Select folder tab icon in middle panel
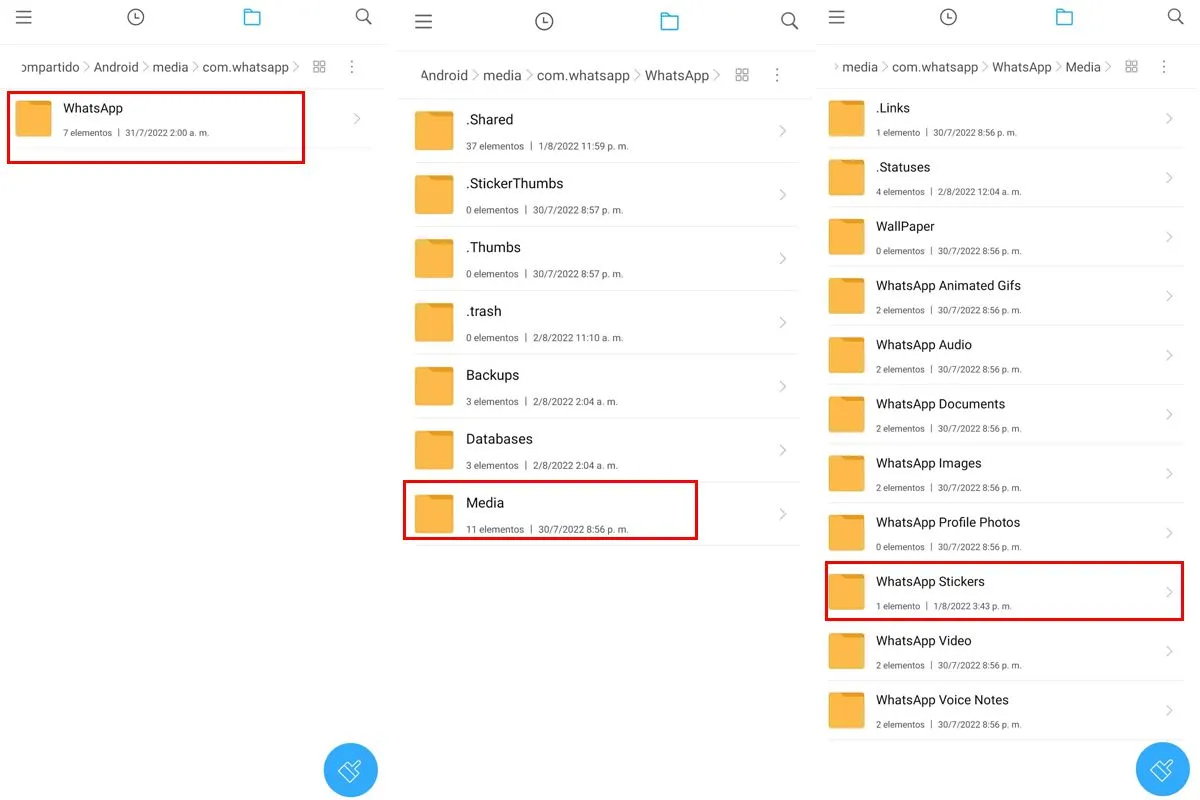 click(x=669, y=21)
